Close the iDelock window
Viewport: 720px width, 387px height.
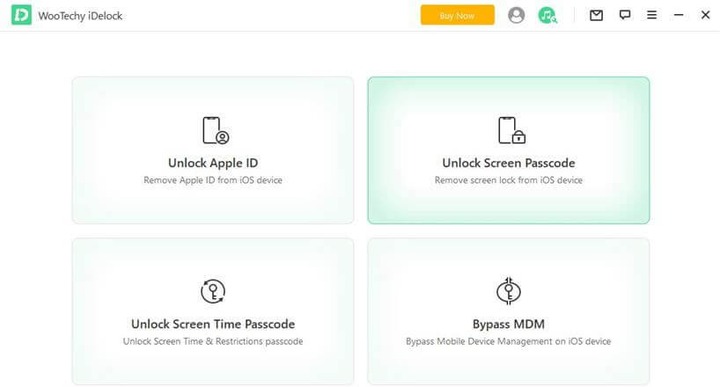coord(705,15)
